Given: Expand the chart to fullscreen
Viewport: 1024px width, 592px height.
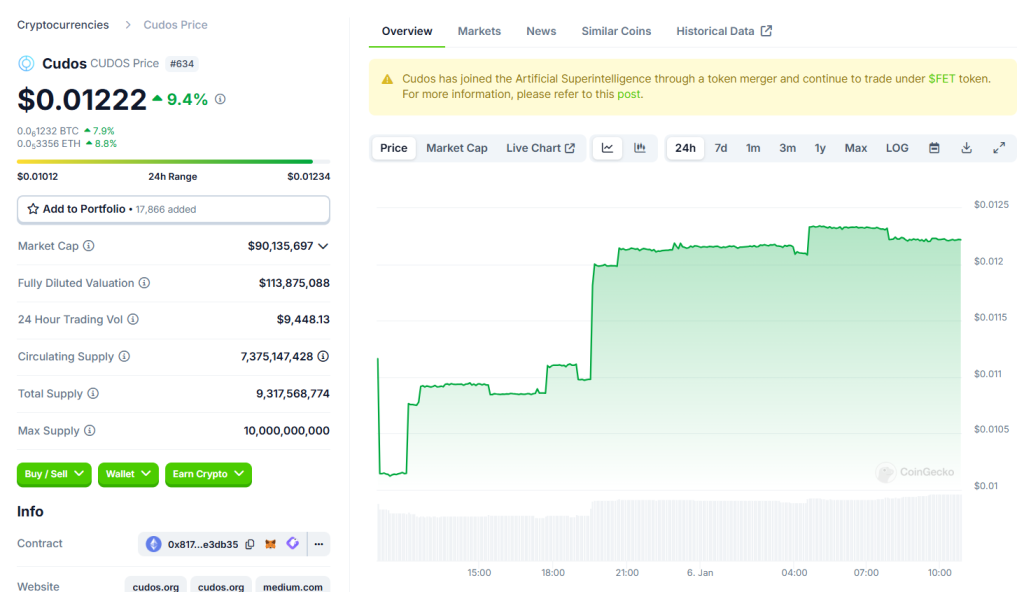Looking at the screenshot, I should click(998, 148).
